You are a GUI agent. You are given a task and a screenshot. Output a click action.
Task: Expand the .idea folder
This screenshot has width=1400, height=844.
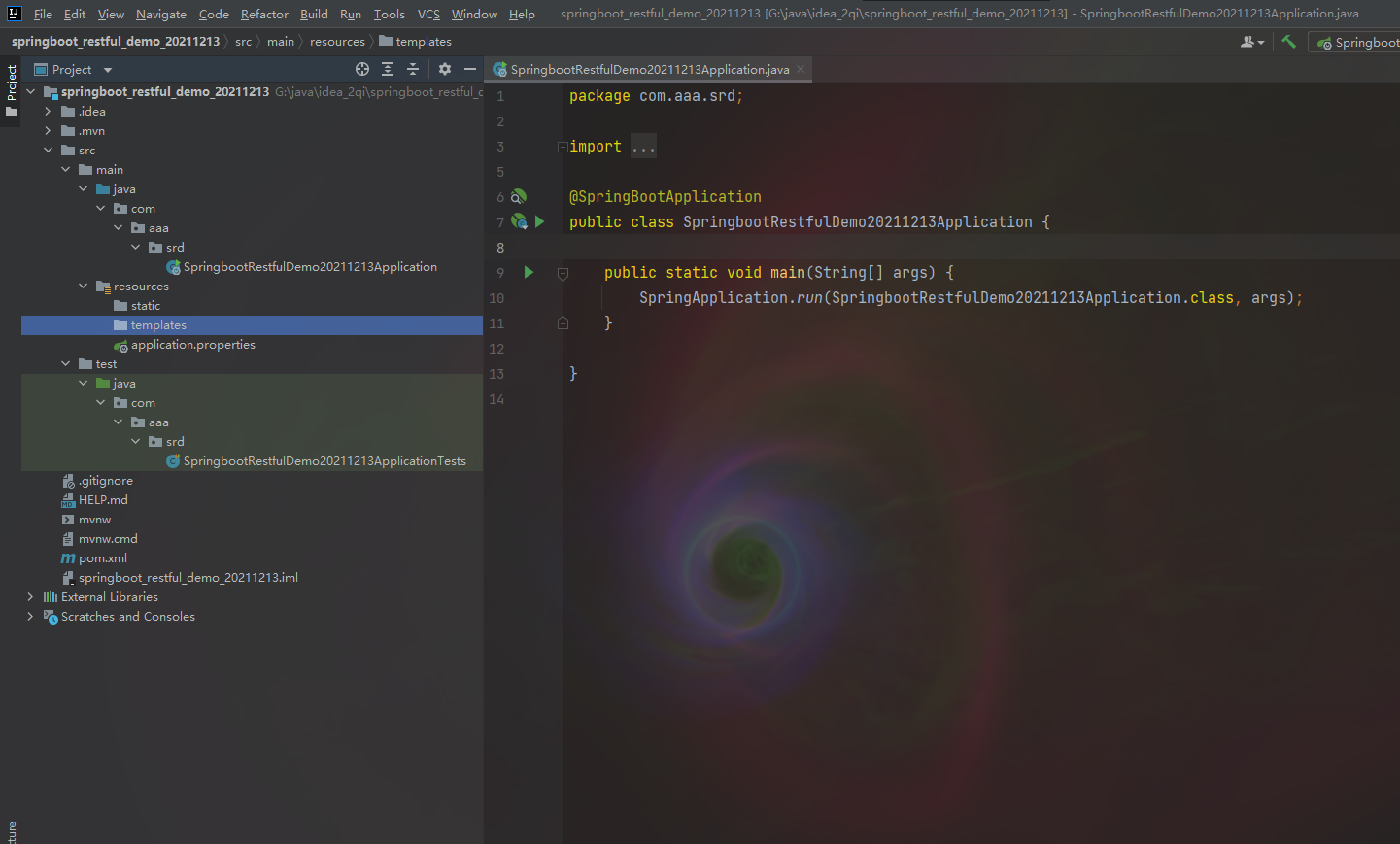pyautogui.click(x=48, y=112)
